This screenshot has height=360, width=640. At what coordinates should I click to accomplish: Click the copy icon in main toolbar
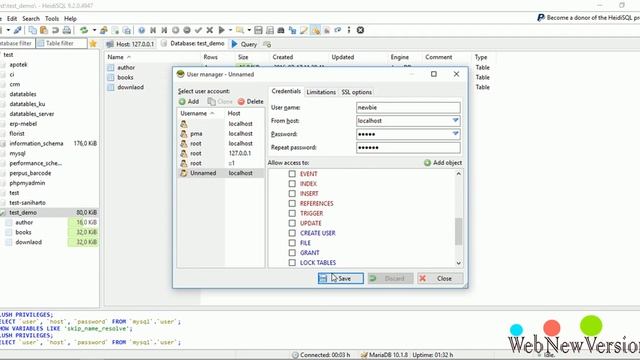(32, 30)
